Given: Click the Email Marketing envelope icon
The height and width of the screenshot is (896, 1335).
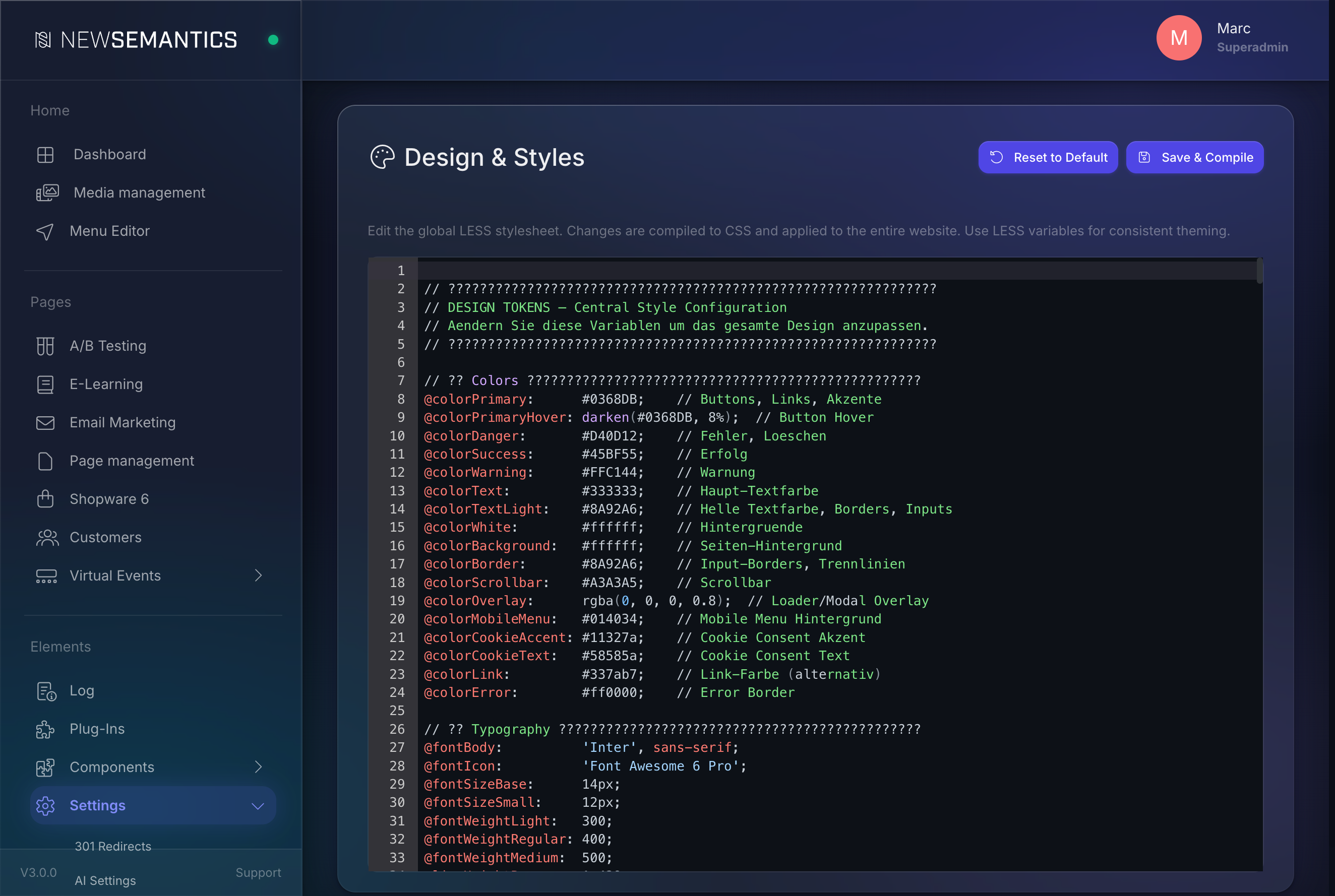Looking at the screenshot, I should point(45,423).
